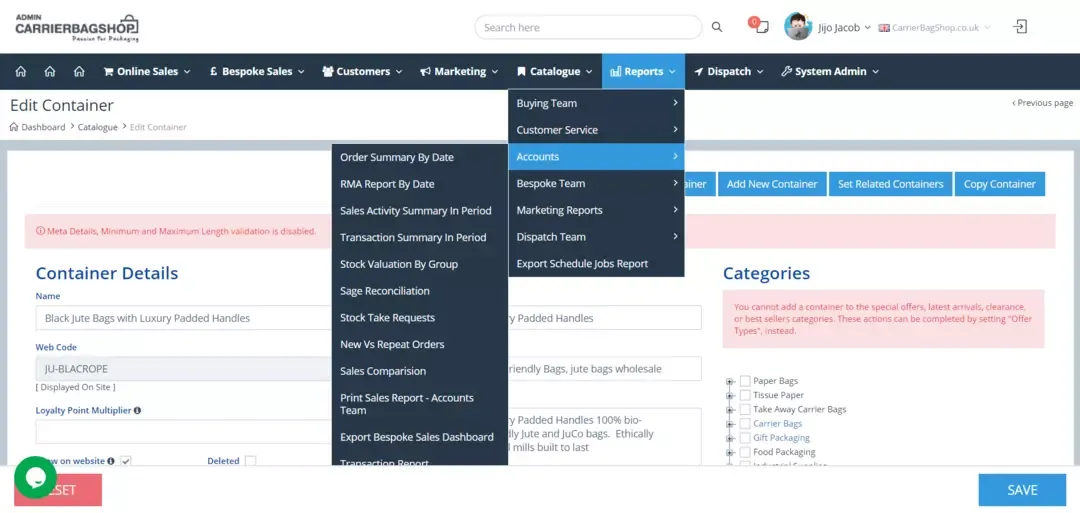The image size is (1080, 513).
Task: Open Stock Valuation By Group report
Action: tap(419, 264)
